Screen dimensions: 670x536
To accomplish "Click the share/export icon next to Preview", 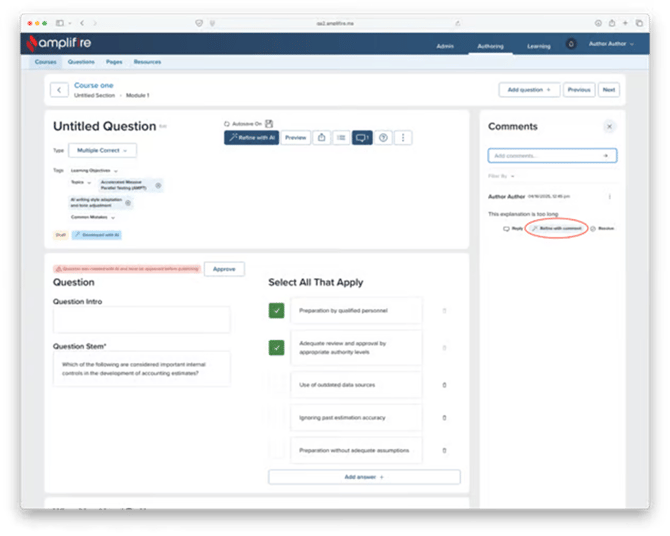I will point(323,138).
